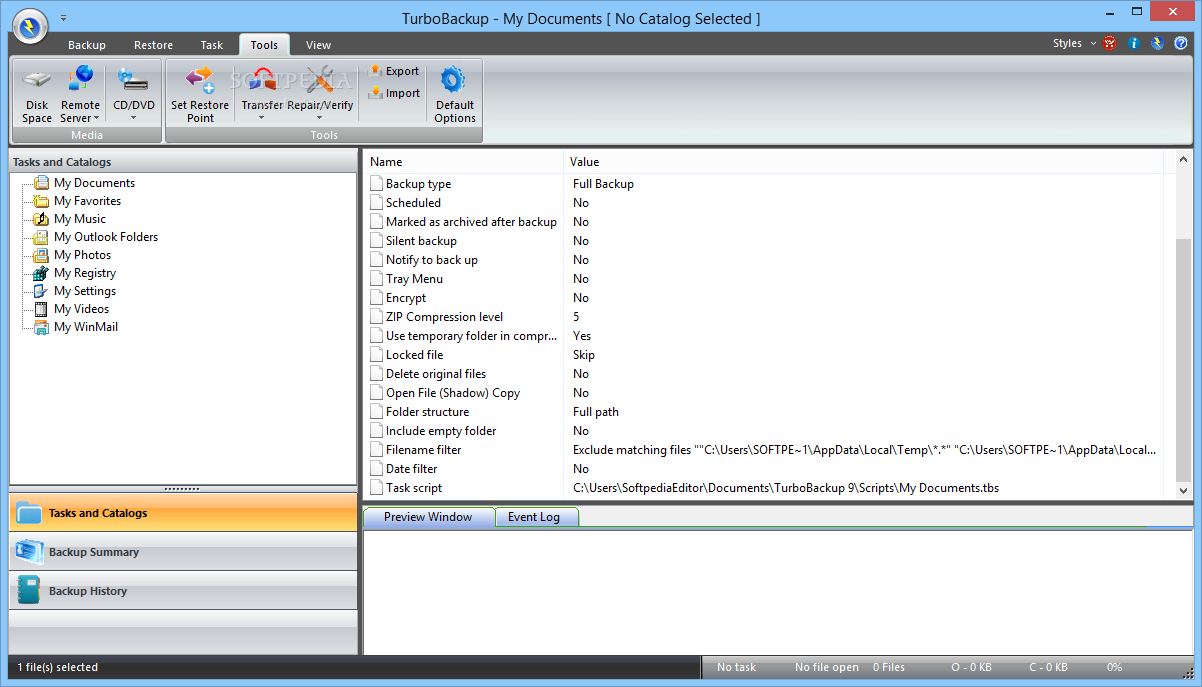Select My Favorites in the task tree
The height and width of the screenshot is (687, 1202).
click(87, 201)
